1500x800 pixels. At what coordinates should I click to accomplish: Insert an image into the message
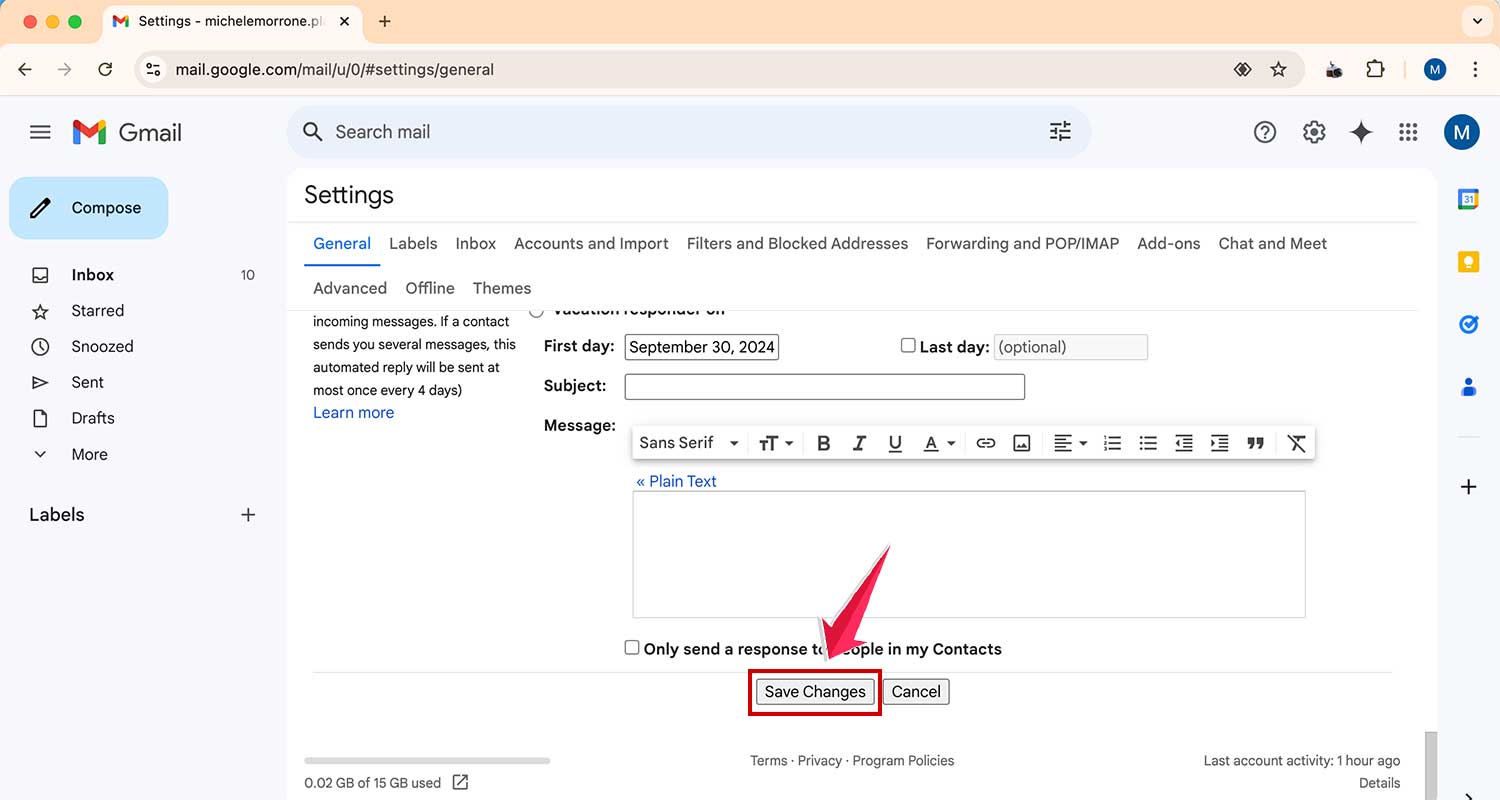pos(1021,442)
